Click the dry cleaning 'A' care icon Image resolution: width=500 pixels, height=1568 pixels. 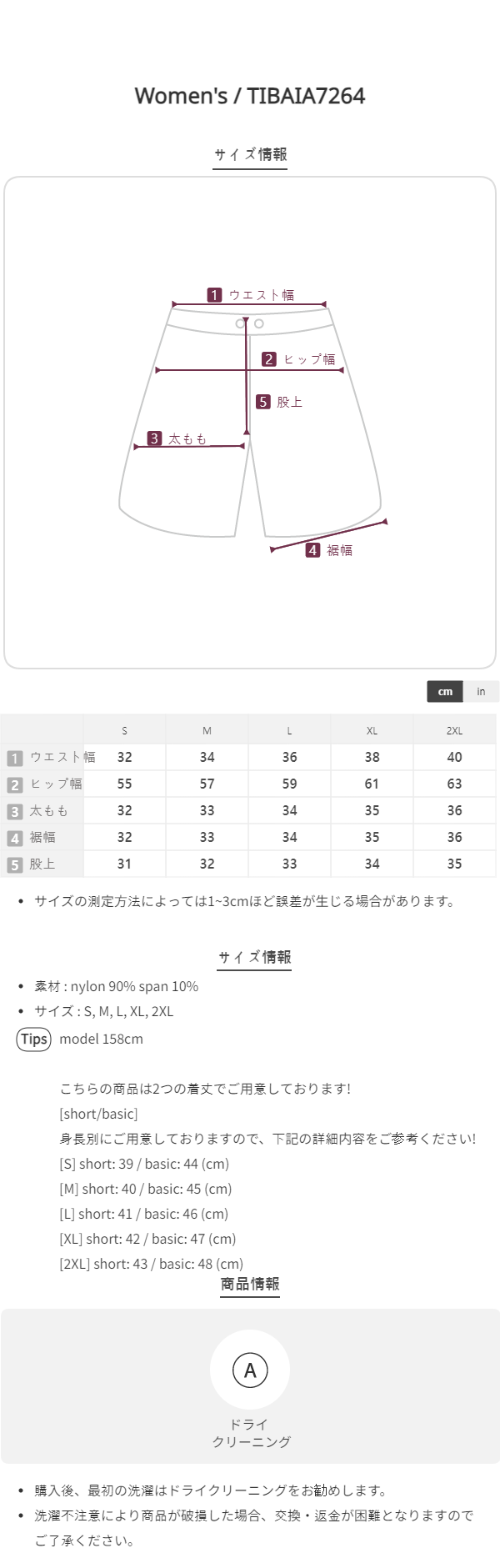250,1370
